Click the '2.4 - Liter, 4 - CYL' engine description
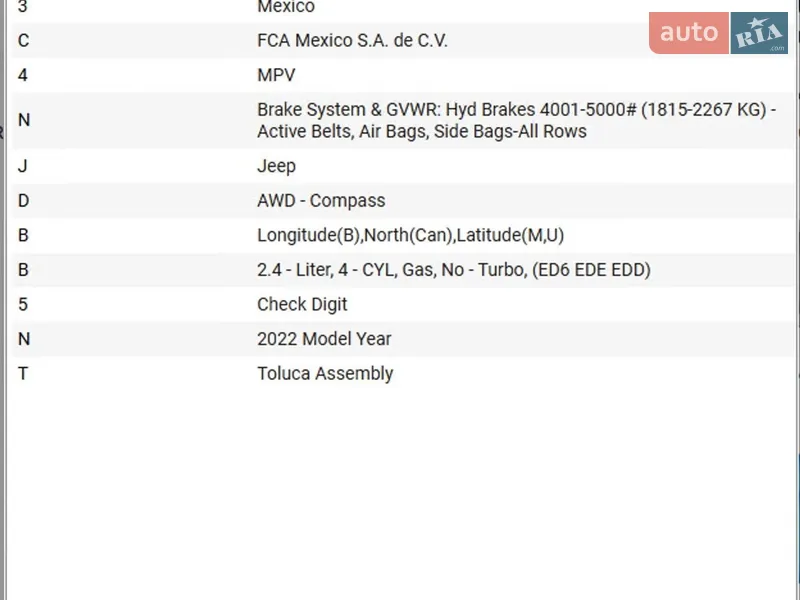Viewport: 800px width, 600px height. (453, 270)
